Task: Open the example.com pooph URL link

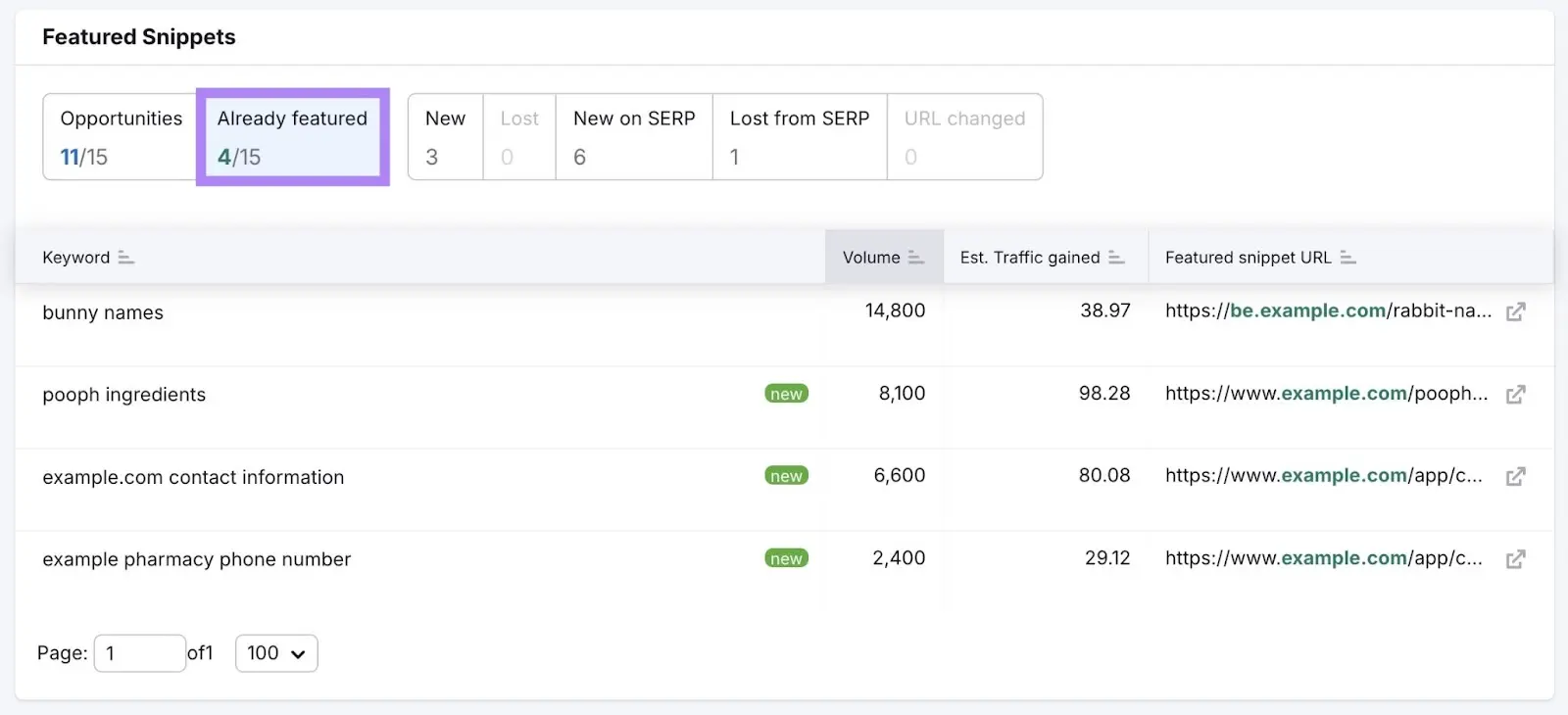Action: point(1325,394)
